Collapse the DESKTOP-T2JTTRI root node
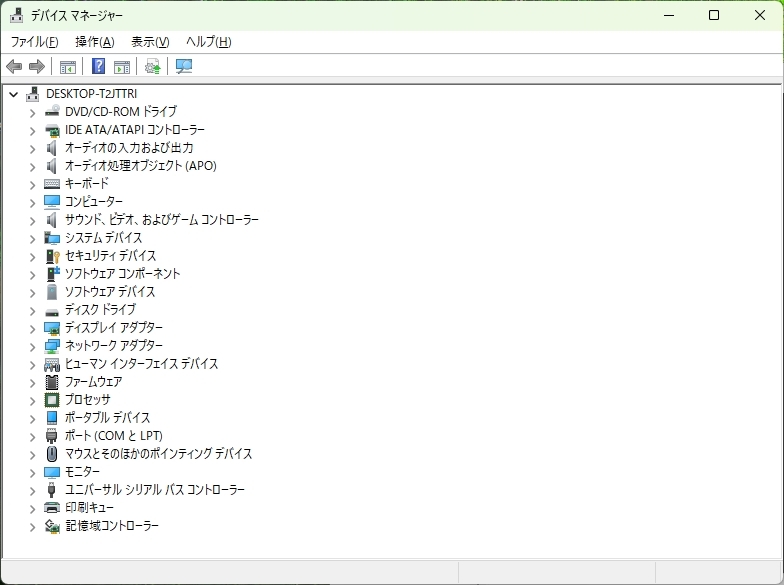This screenshot has height=585, width=784. [14, 94]
